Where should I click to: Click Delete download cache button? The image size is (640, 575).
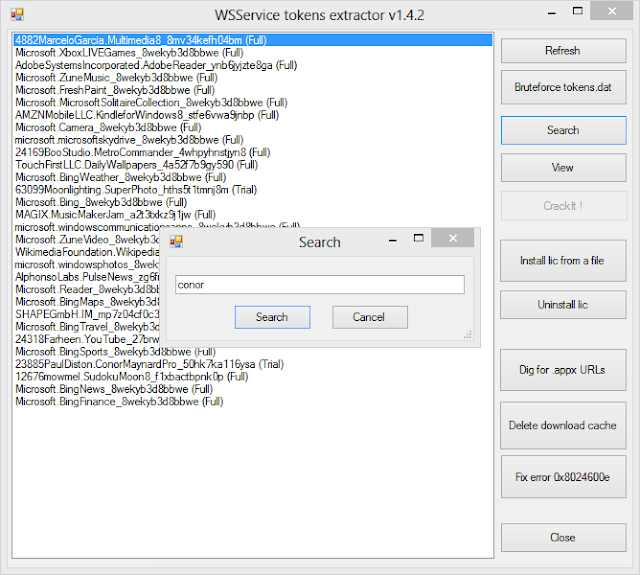coord(563,426)
